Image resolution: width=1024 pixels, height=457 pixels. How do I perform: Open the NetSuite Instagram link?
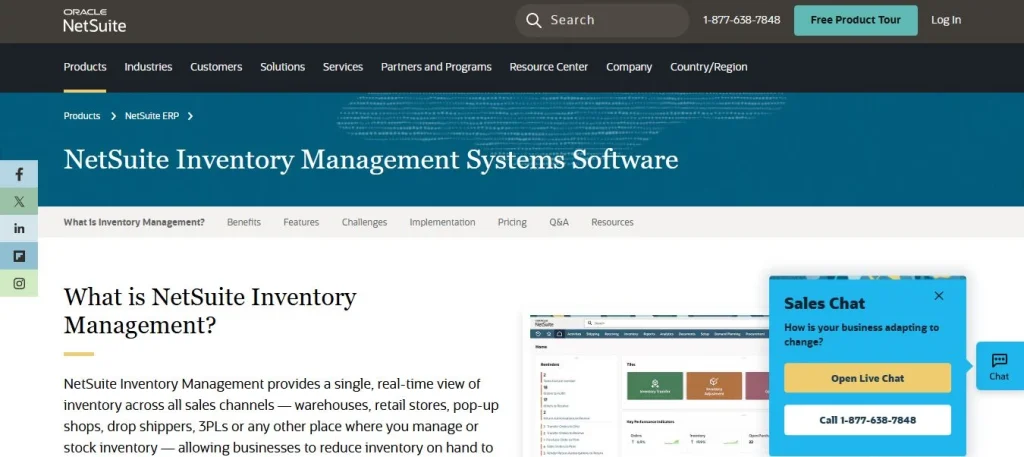click(x=19, y=283)
